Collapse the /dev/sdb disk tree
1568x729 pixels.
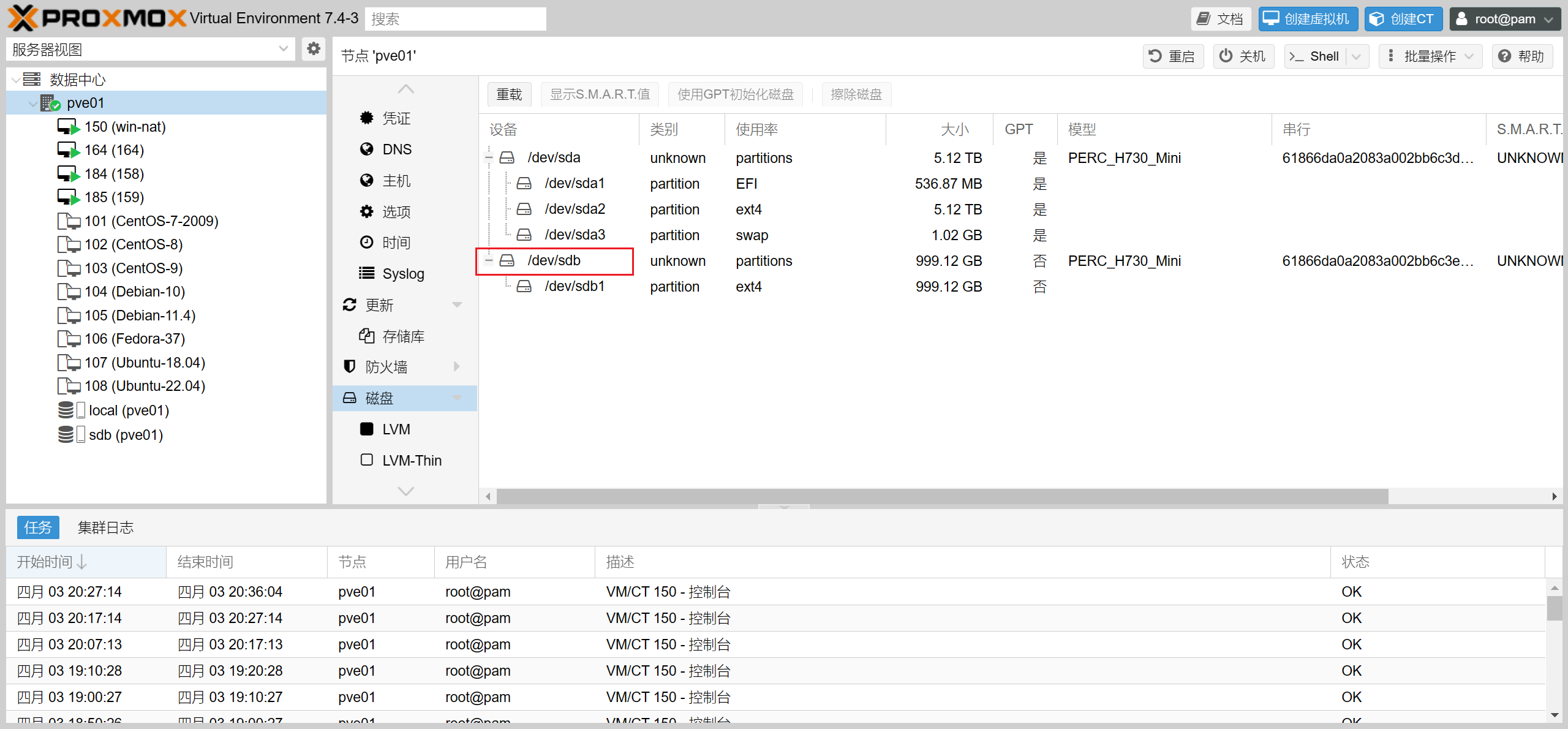(x=489, y=261)
